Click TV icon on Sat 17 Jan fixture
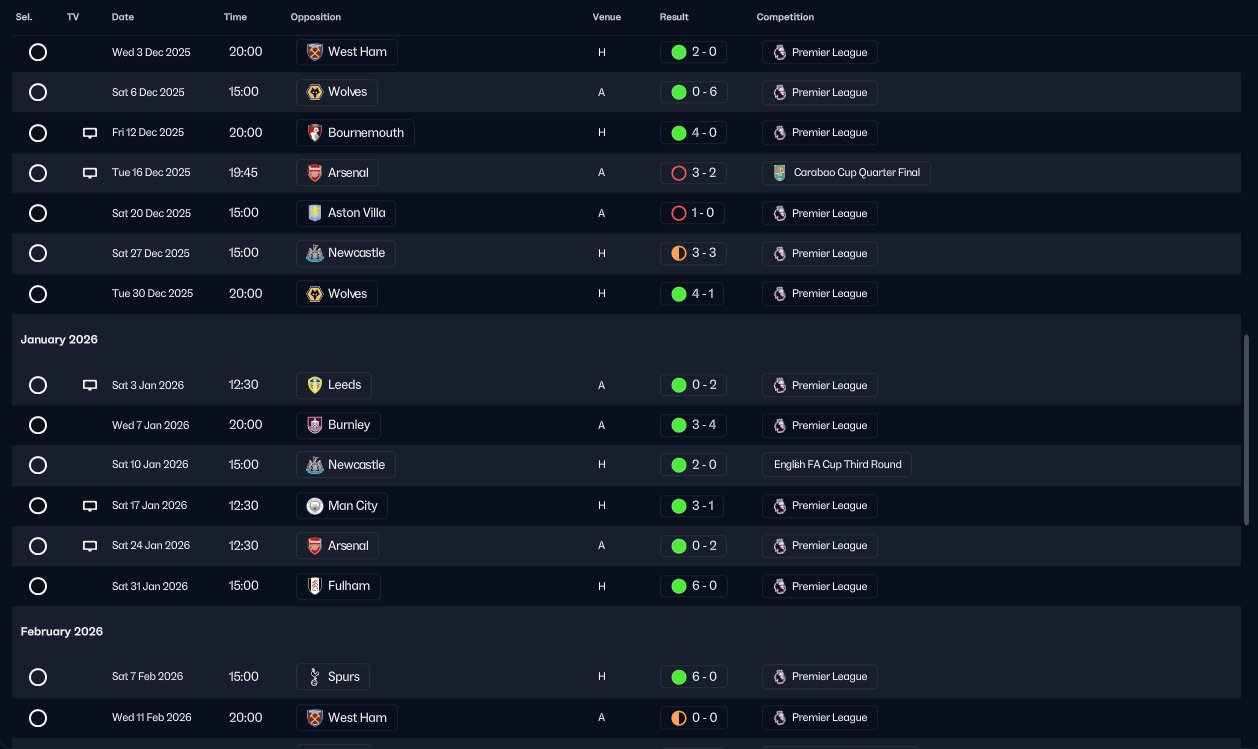Image resolution: width=1258 pixels, height=749 pixels. click(x=90, y=506)
